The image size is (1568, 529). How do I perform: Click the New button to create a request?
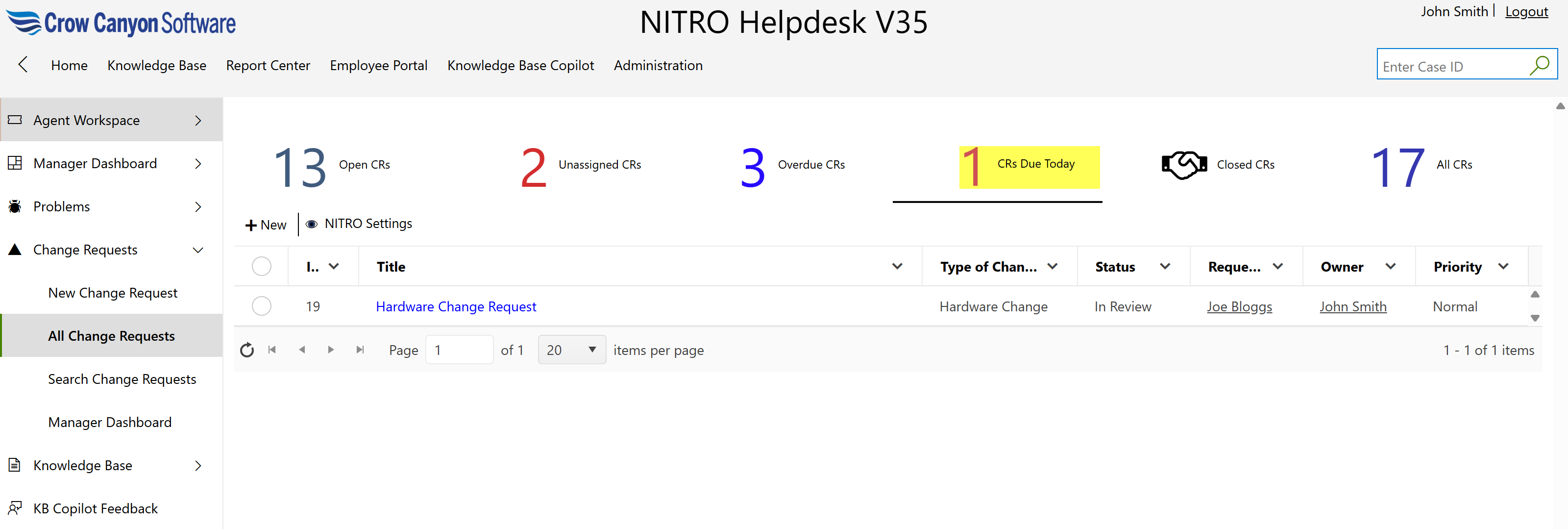pos(266,224)
